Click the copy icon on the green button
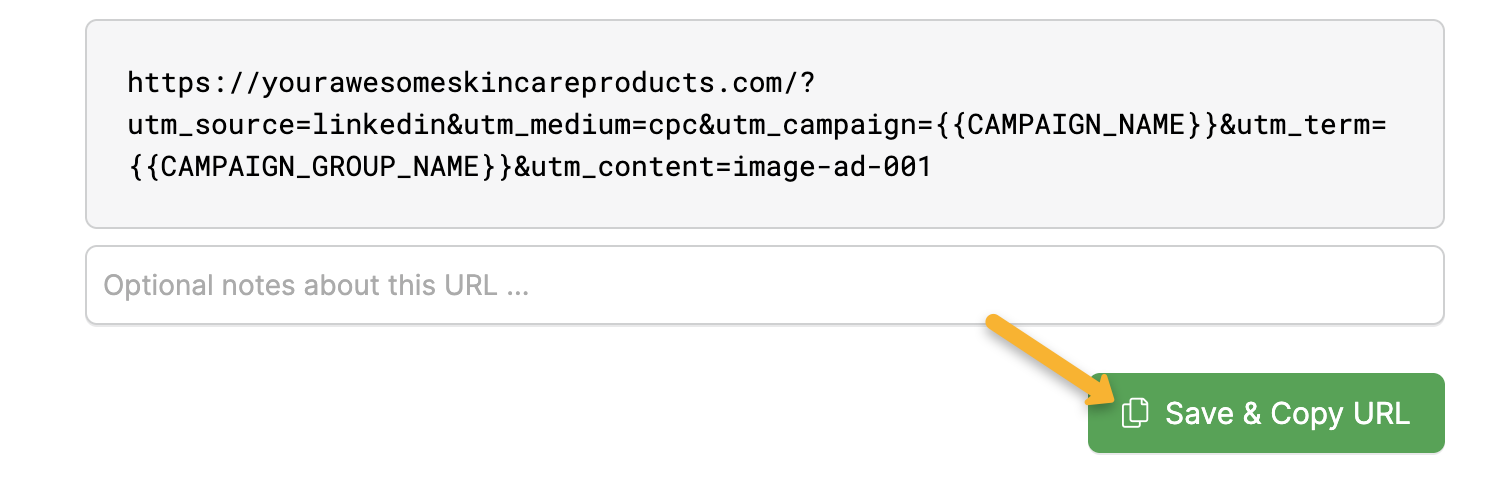The image size is (1506, 480). [1133, 413]
